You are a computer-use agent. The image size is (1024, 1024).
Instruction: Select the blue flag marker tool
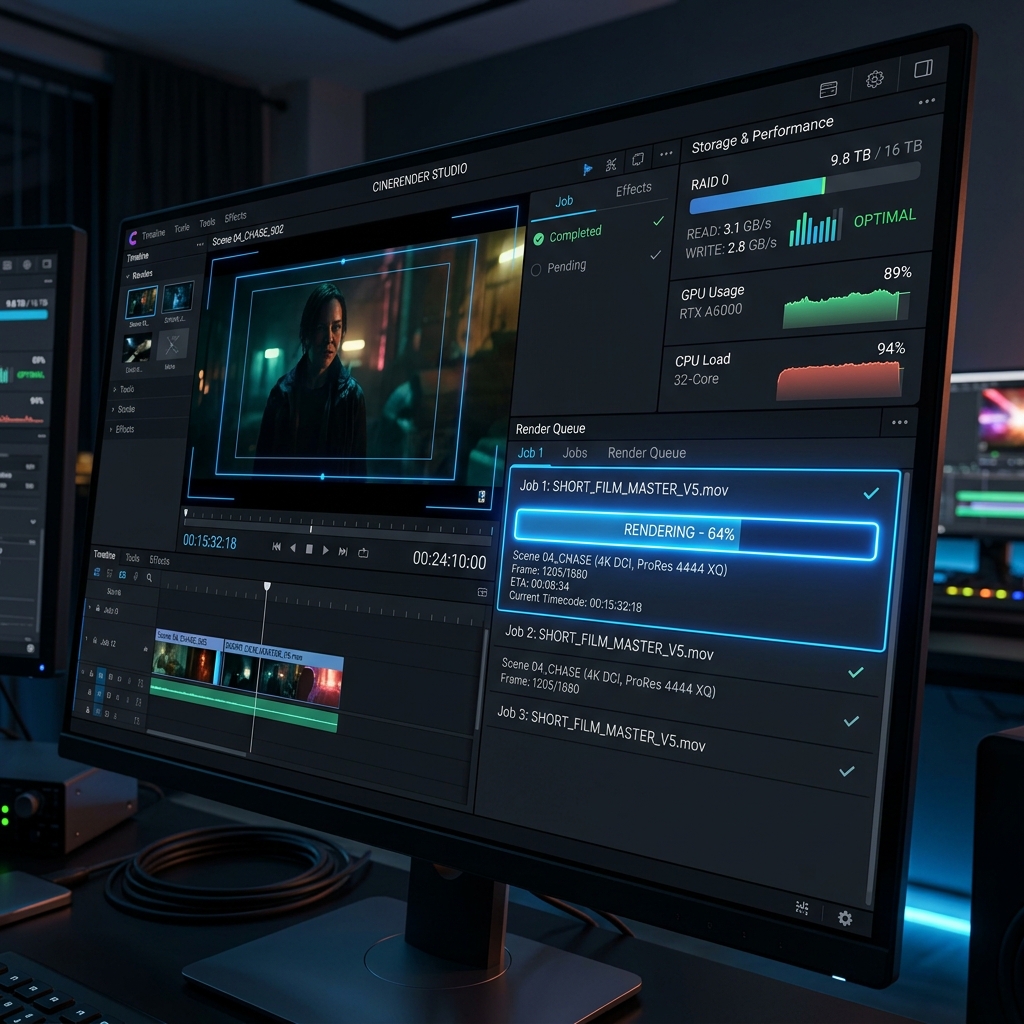coord(587,170)
